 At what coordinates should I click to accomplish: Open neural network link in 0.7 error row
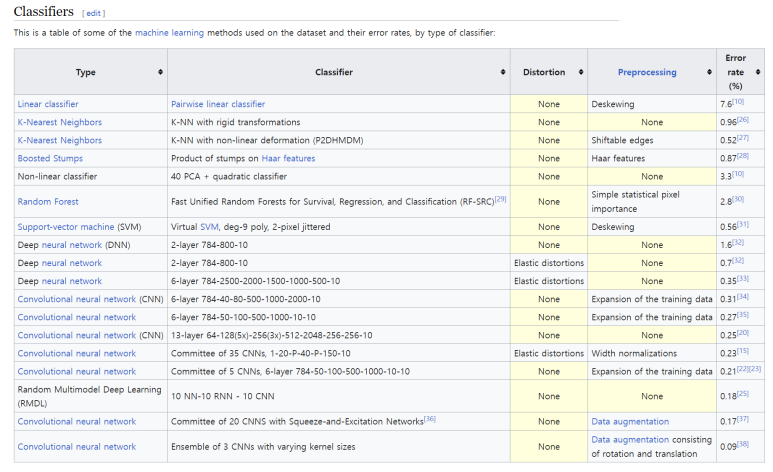(x=72, y=263)
